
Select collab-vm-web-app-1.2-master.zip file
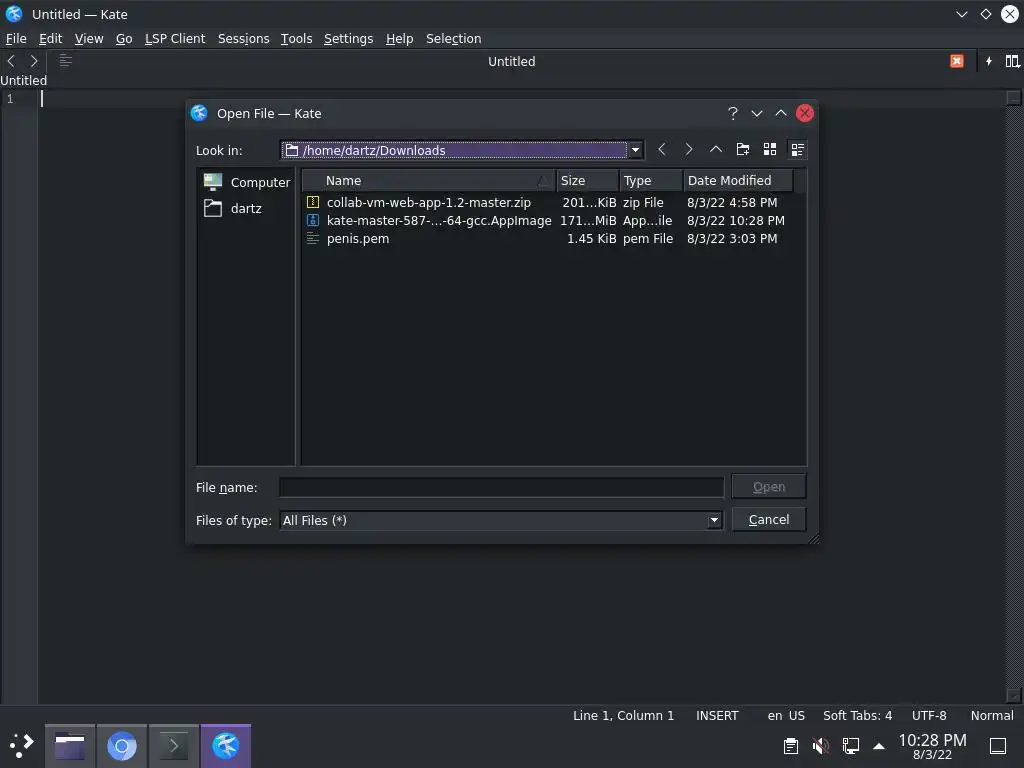(428, 202)
